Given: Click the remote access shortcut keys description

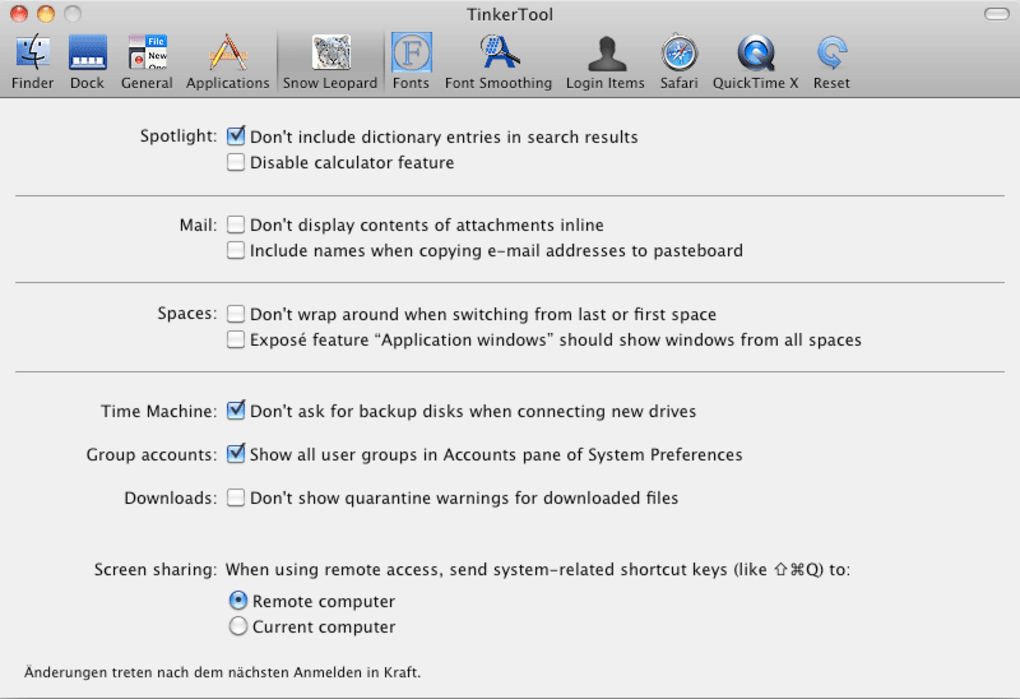Looking at the screenshot, I should click(x=538, y=570).
